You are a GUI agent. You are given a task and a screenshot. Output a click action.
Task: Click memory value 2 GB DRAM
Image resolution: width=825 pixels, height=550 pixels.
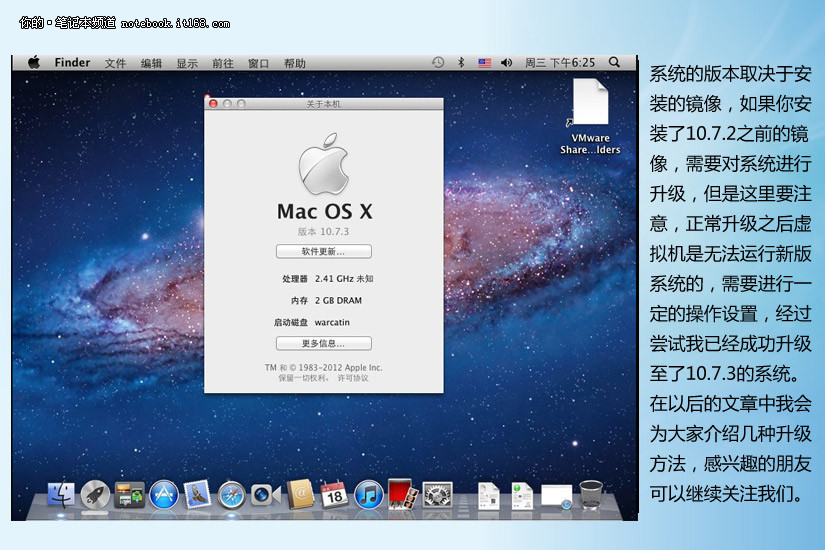[338, 301]
